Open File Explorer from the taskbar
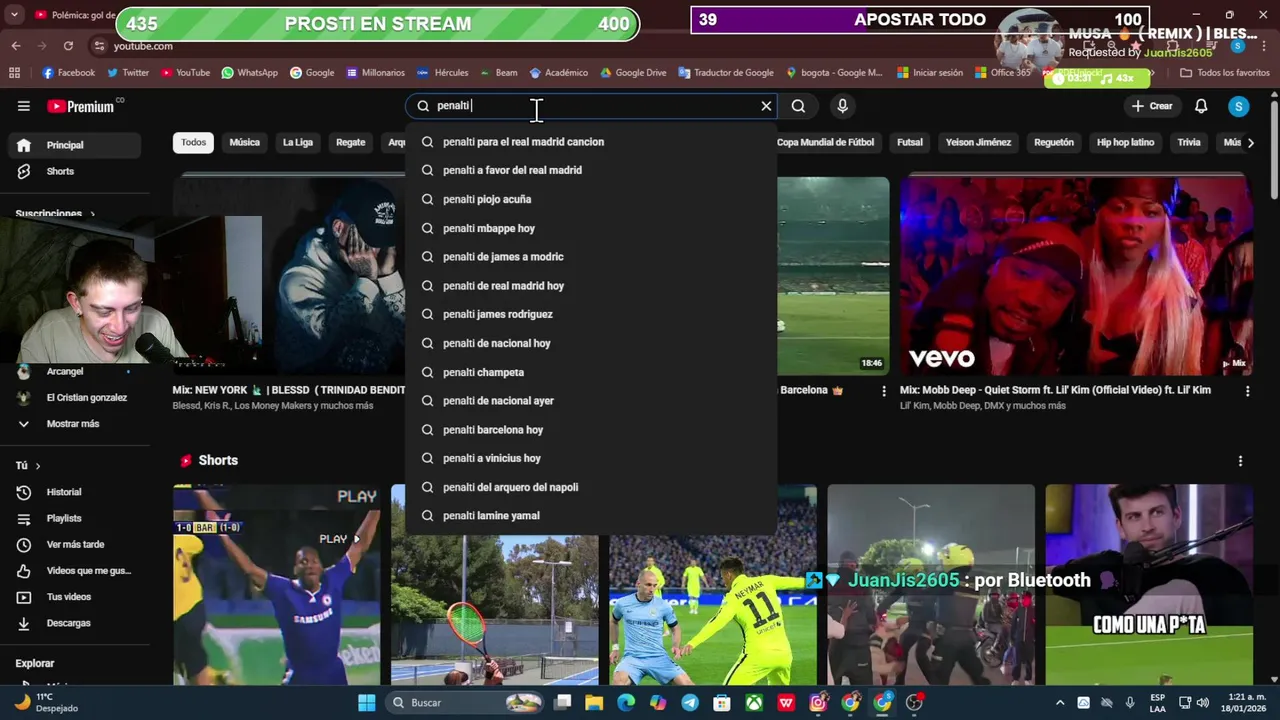Image resolution: width=1280 pixels, height=720 pixels. point(594,703)
